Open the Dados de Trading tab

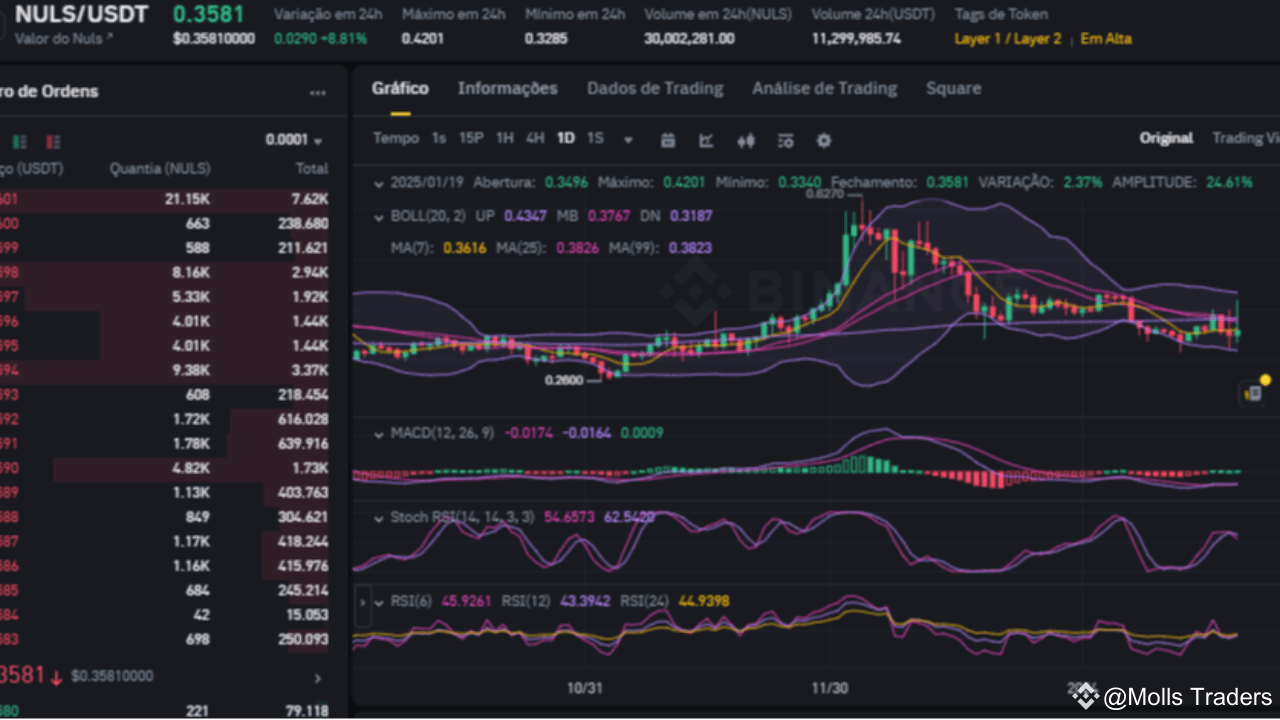[x=655, y=88]
